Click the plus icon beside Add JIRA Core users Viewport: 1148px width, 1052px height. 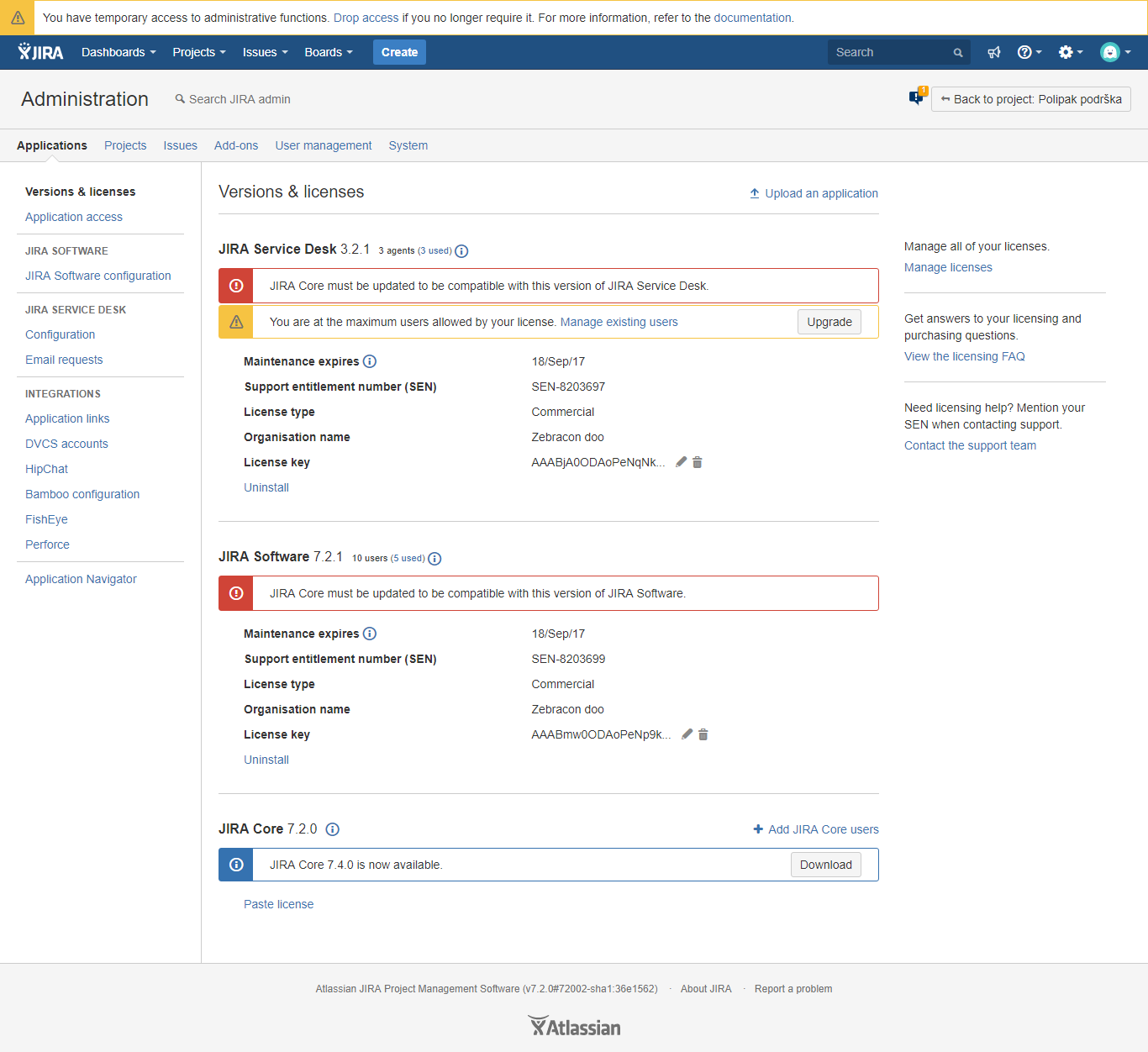[x=758, y=829]
